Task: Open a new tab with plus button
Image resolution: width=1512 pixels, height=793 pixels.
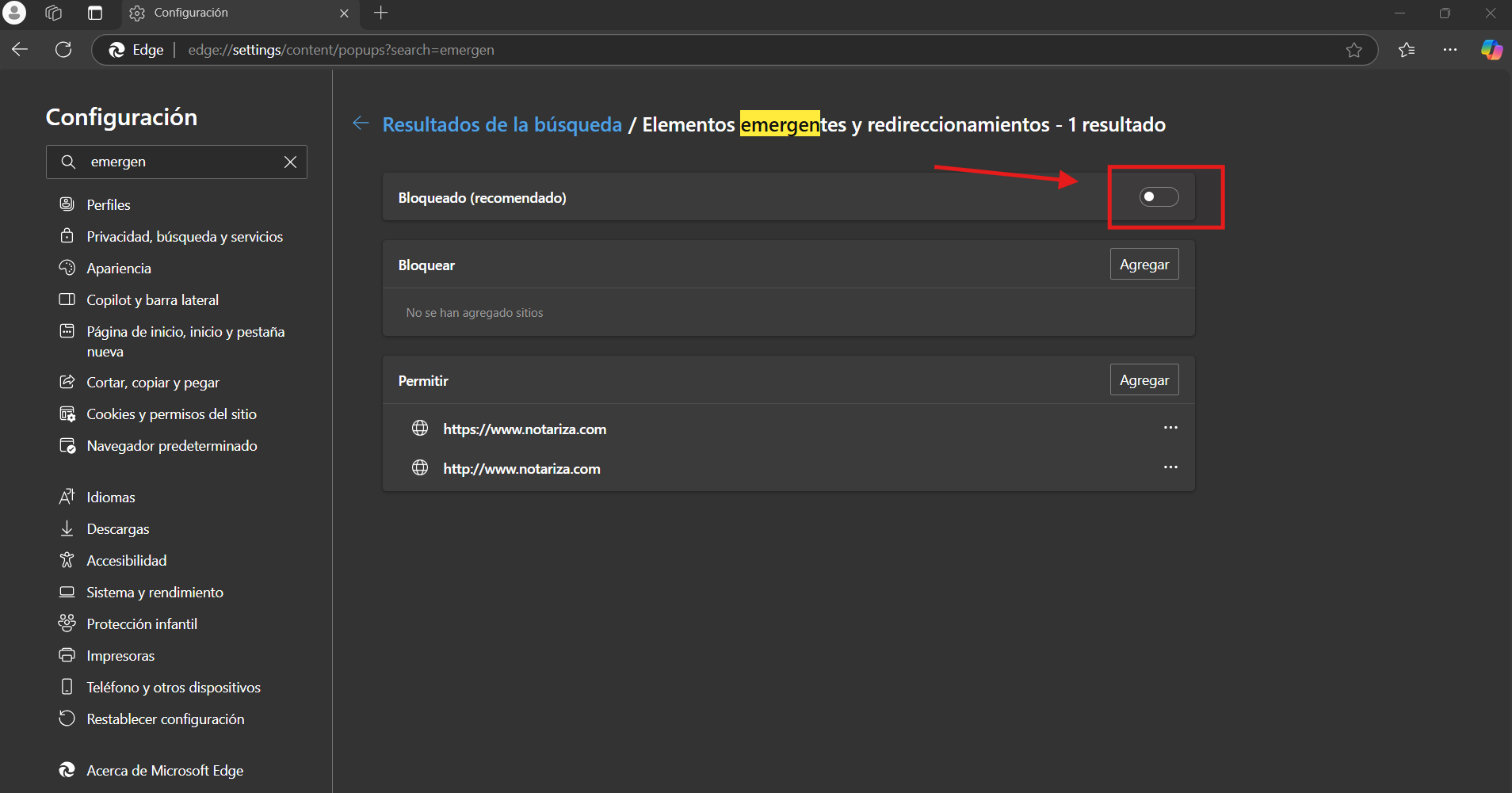Action: click(x=381, y=13)
